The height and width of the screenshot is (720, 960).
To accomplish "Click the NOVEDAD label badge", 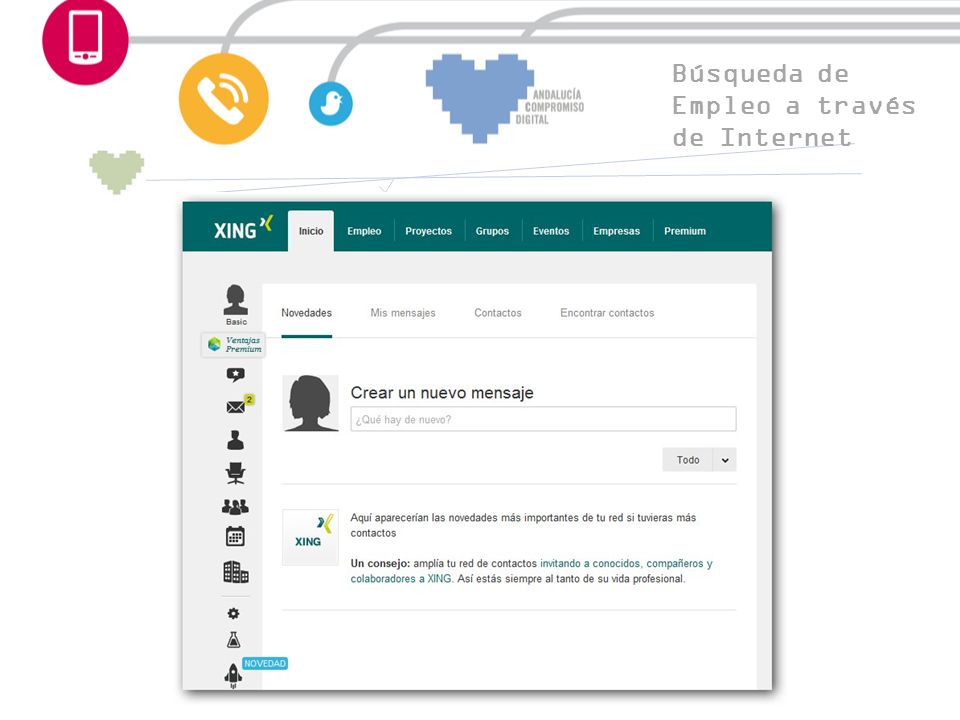I will [265, 664].
